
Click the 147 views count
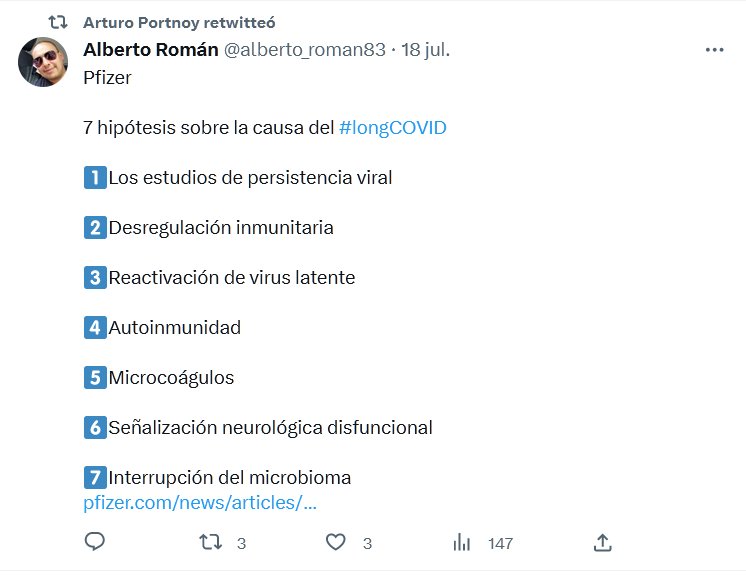(500, 543)
